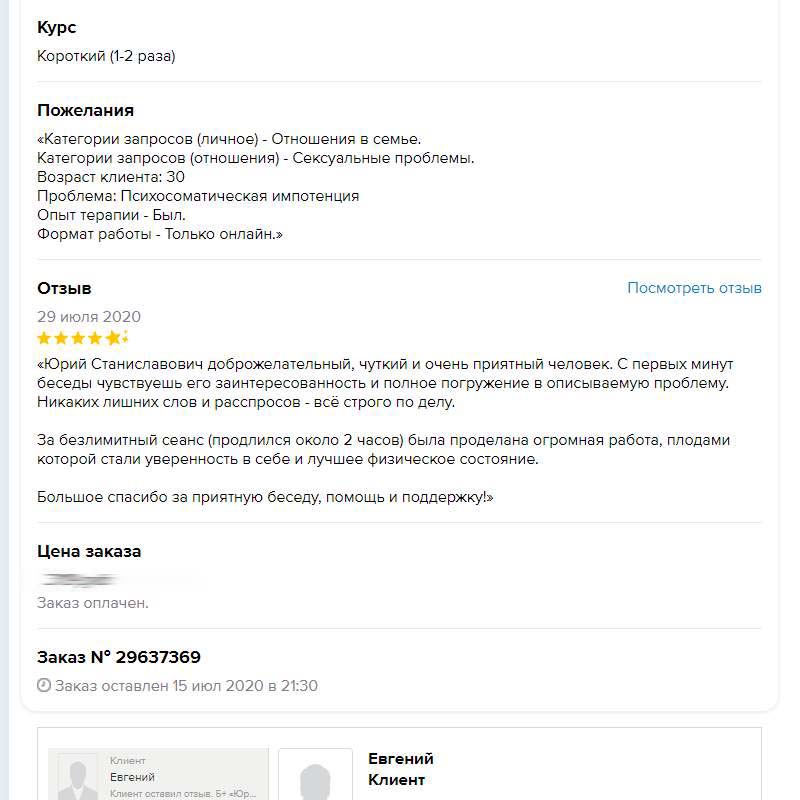The height and width of the screenshot is (800, 800).
Task: Click the "Курс" section heading
Action: click(56, 28)
